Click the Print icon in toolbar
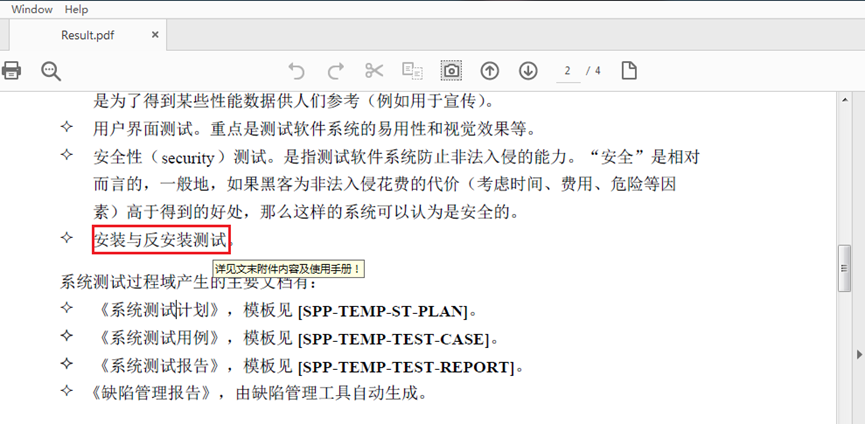 click(x=11, y=71)
